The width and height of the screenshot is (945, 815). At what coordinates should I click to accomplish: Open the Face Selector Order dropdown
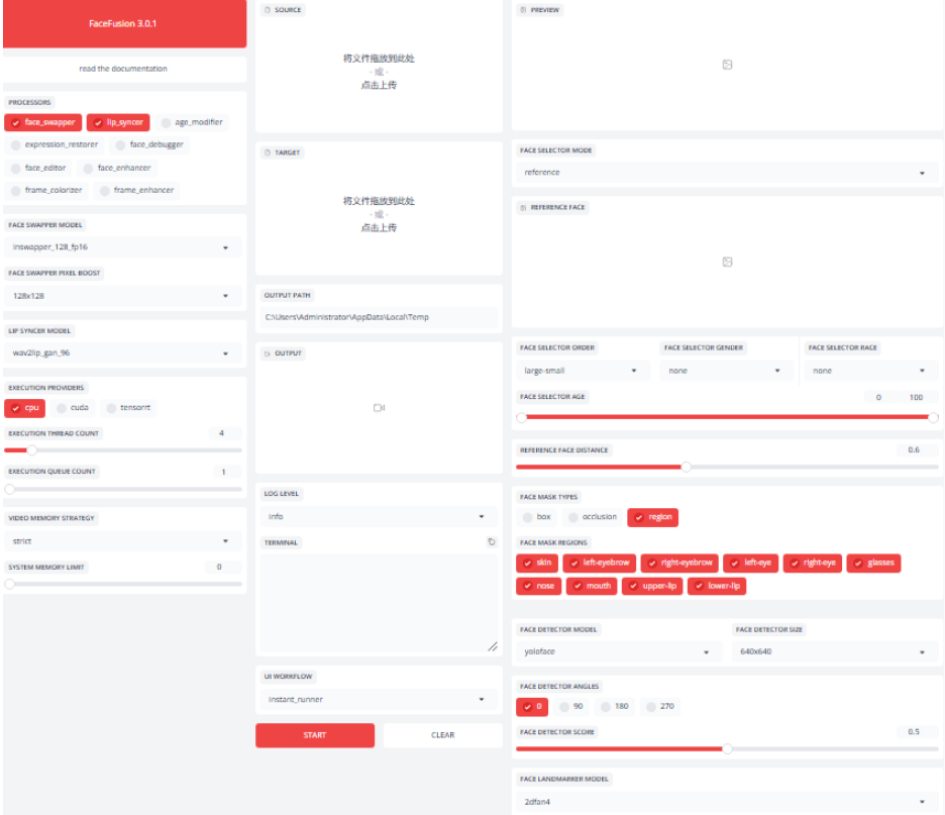tap(583, 371)
